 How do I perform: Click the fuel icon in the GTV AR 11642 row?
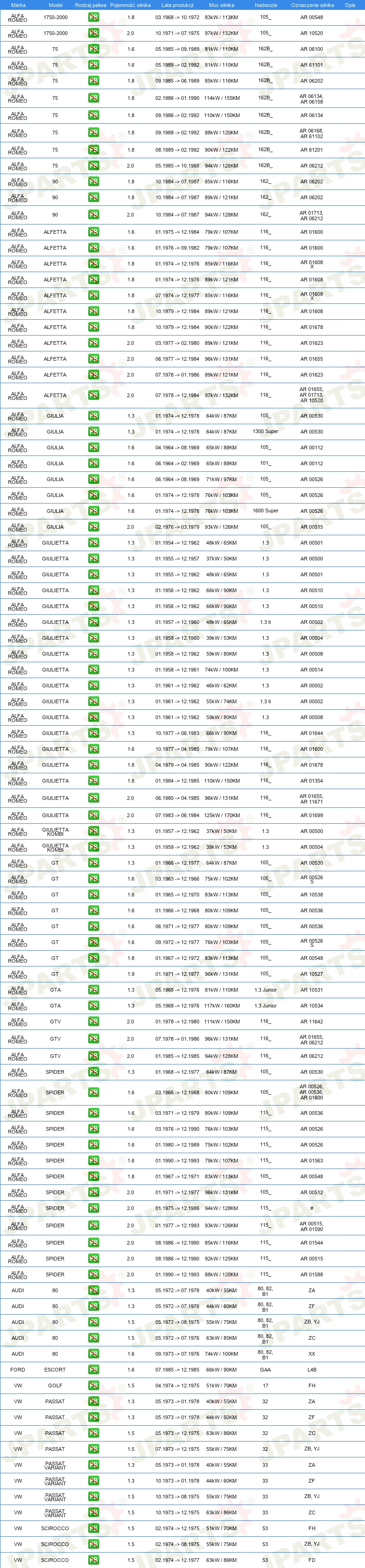coord(93,1022)
